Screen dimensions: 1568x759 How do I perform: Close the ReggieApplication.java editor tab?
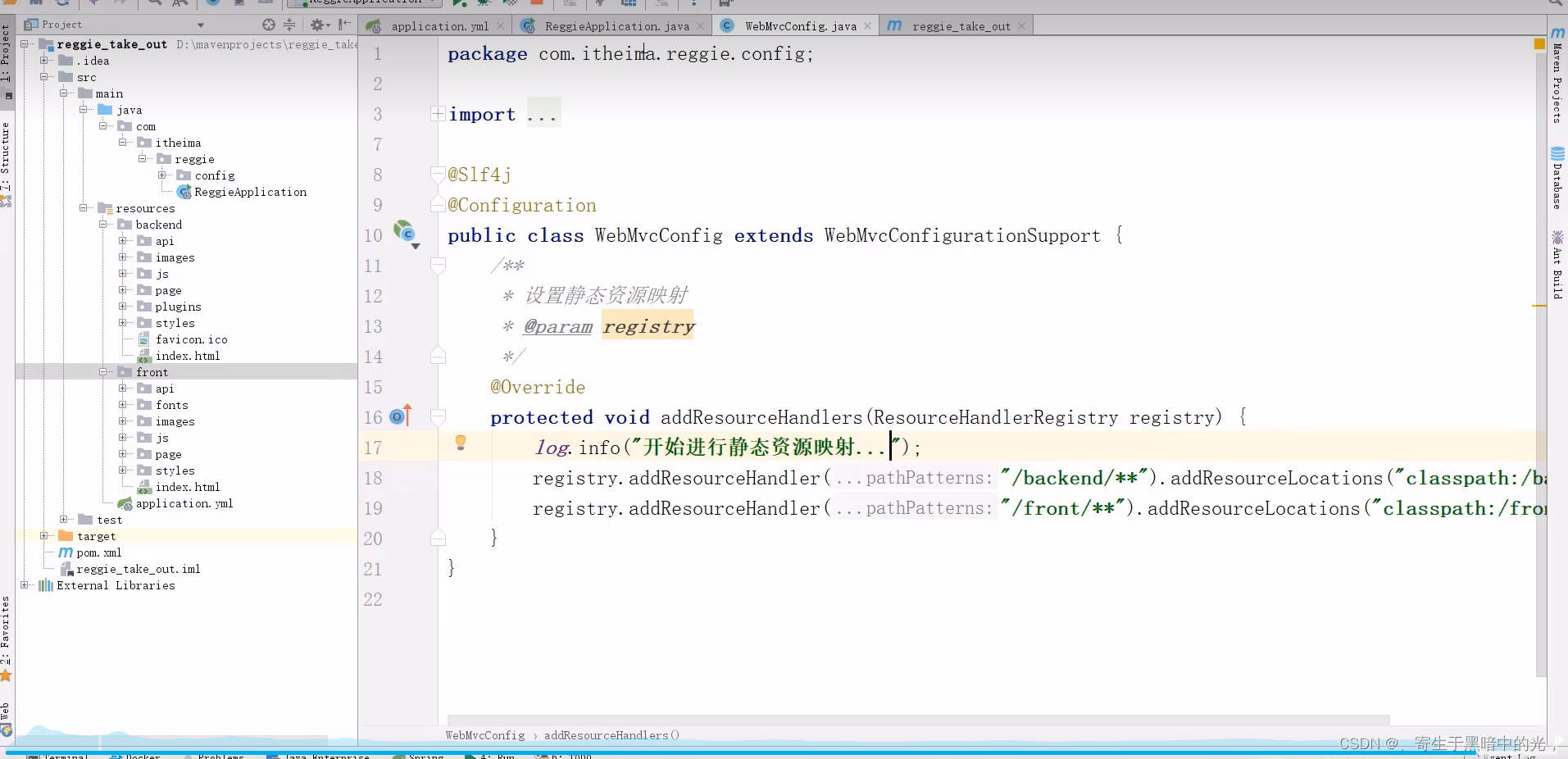(700, 26)
